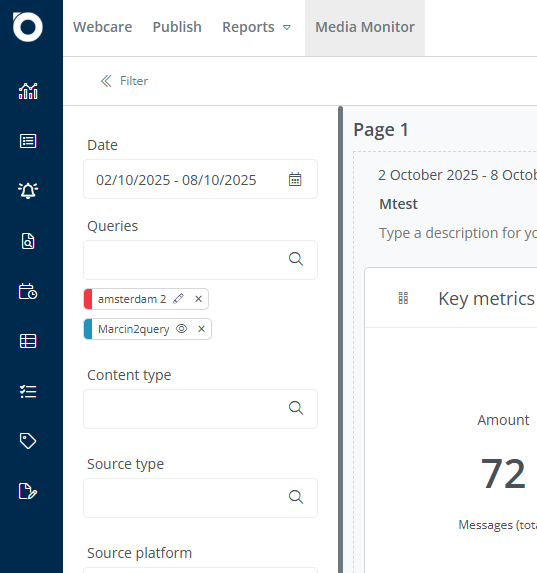
Task: Click the Mtest report title
Action: click(398, 204)
